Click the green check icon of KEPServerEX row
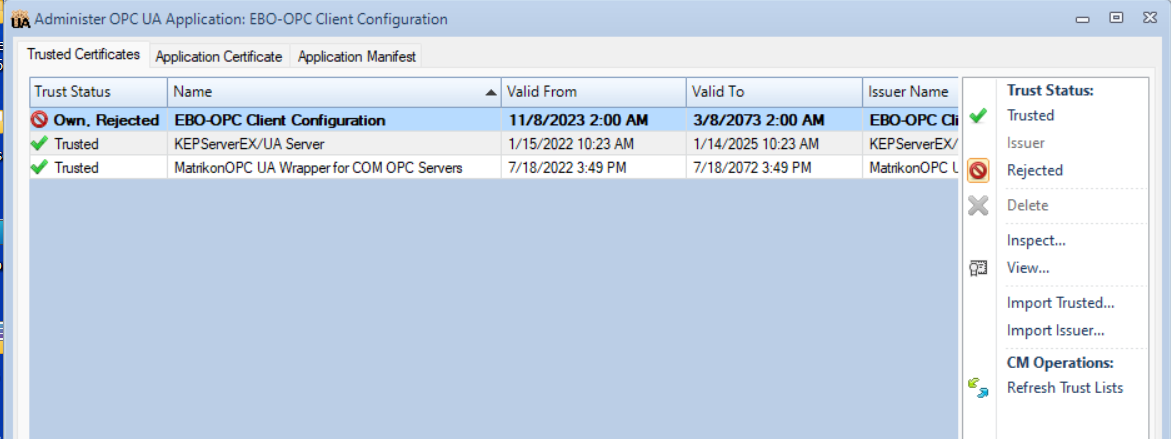The image size is (1171, 439). (x=40, y=143)
